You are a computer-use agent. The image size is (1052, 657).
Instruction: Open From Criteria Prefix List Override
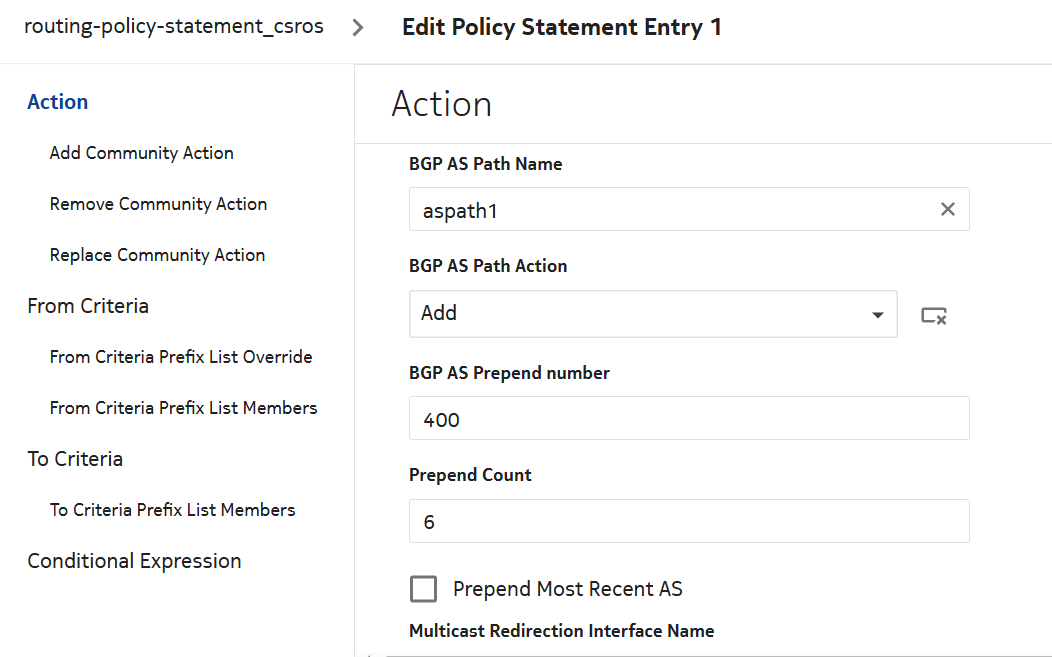click(181, 357)
